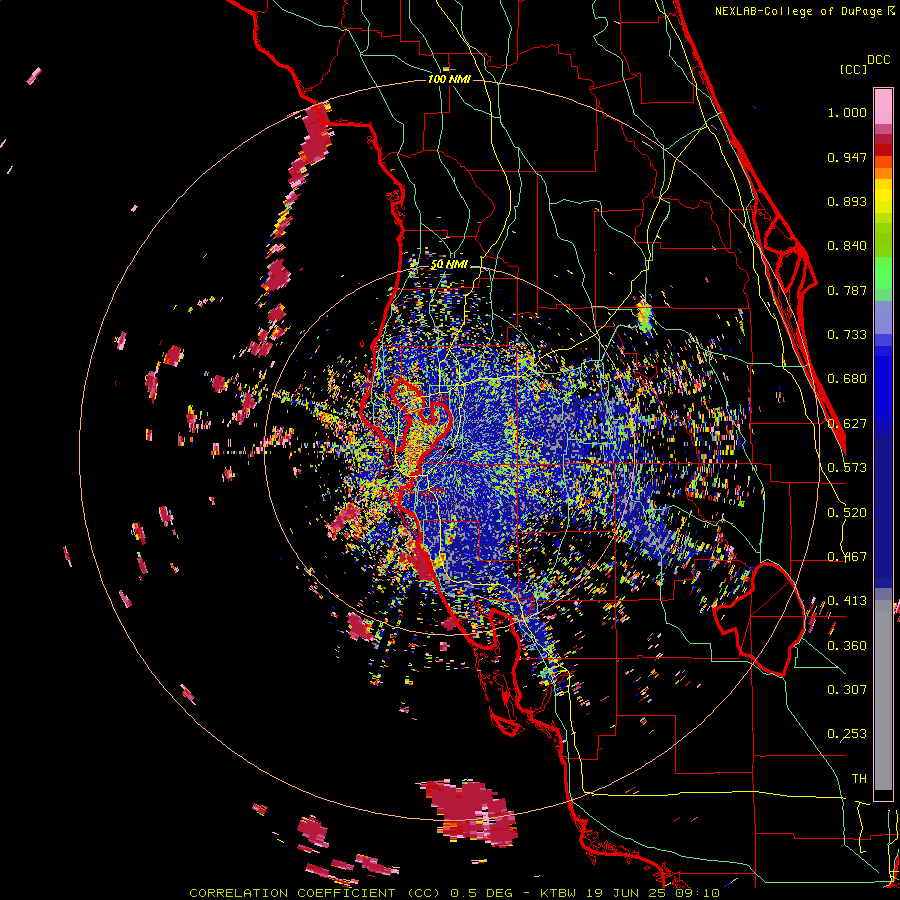Screen dimensions: 900x900
Task: Click the 0.680 scale value
Action: point(847,379)
